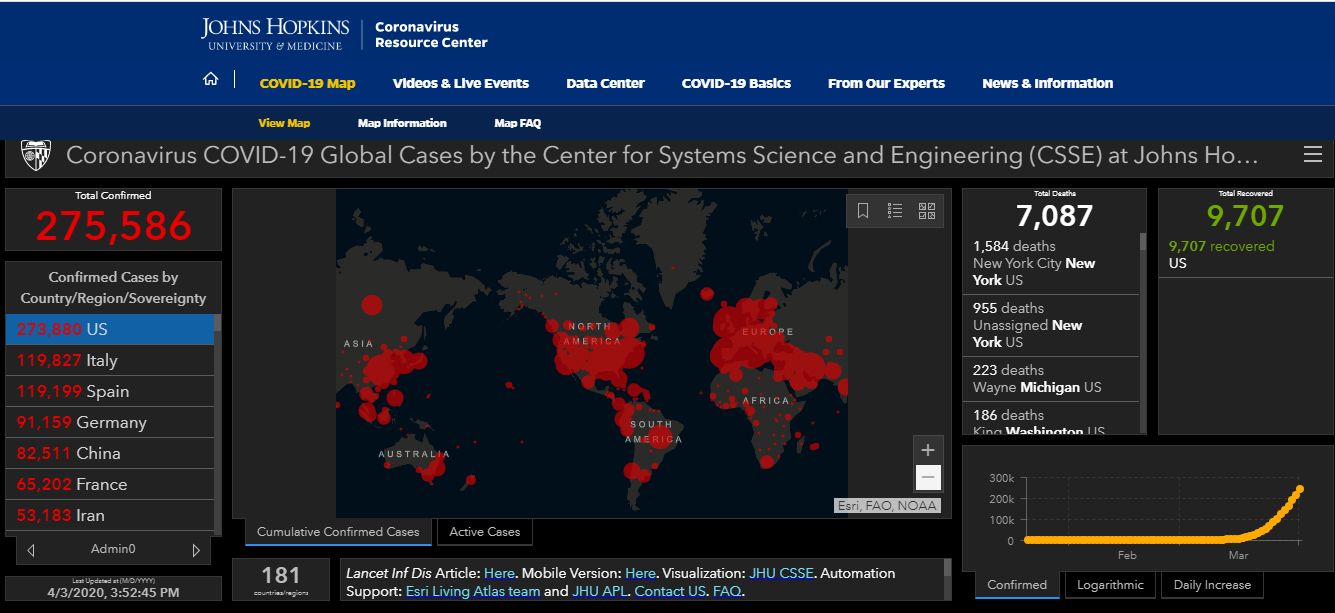1335x613 pixels.
Task: Open the map legend list icon
Action: point(895,211)
